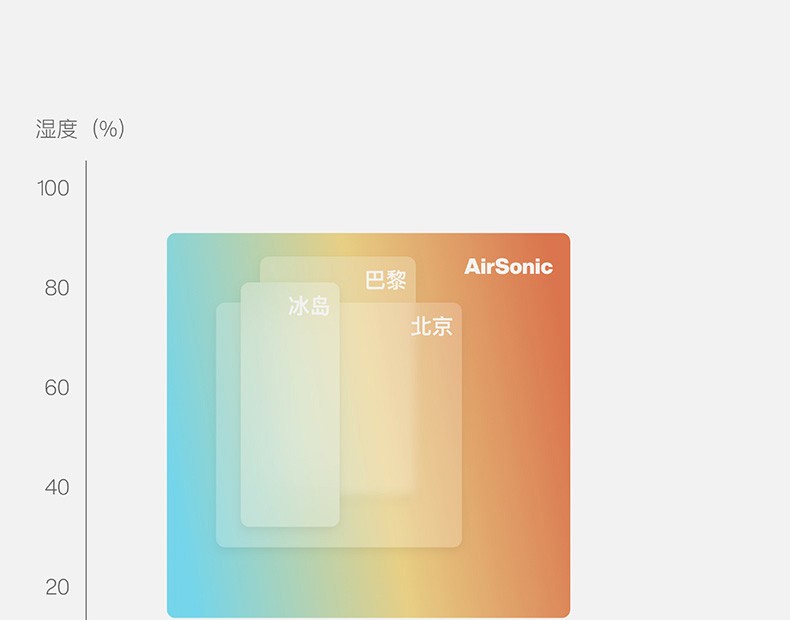Click the 巴黎 panel's top left corner area

[x=277, y=269]
